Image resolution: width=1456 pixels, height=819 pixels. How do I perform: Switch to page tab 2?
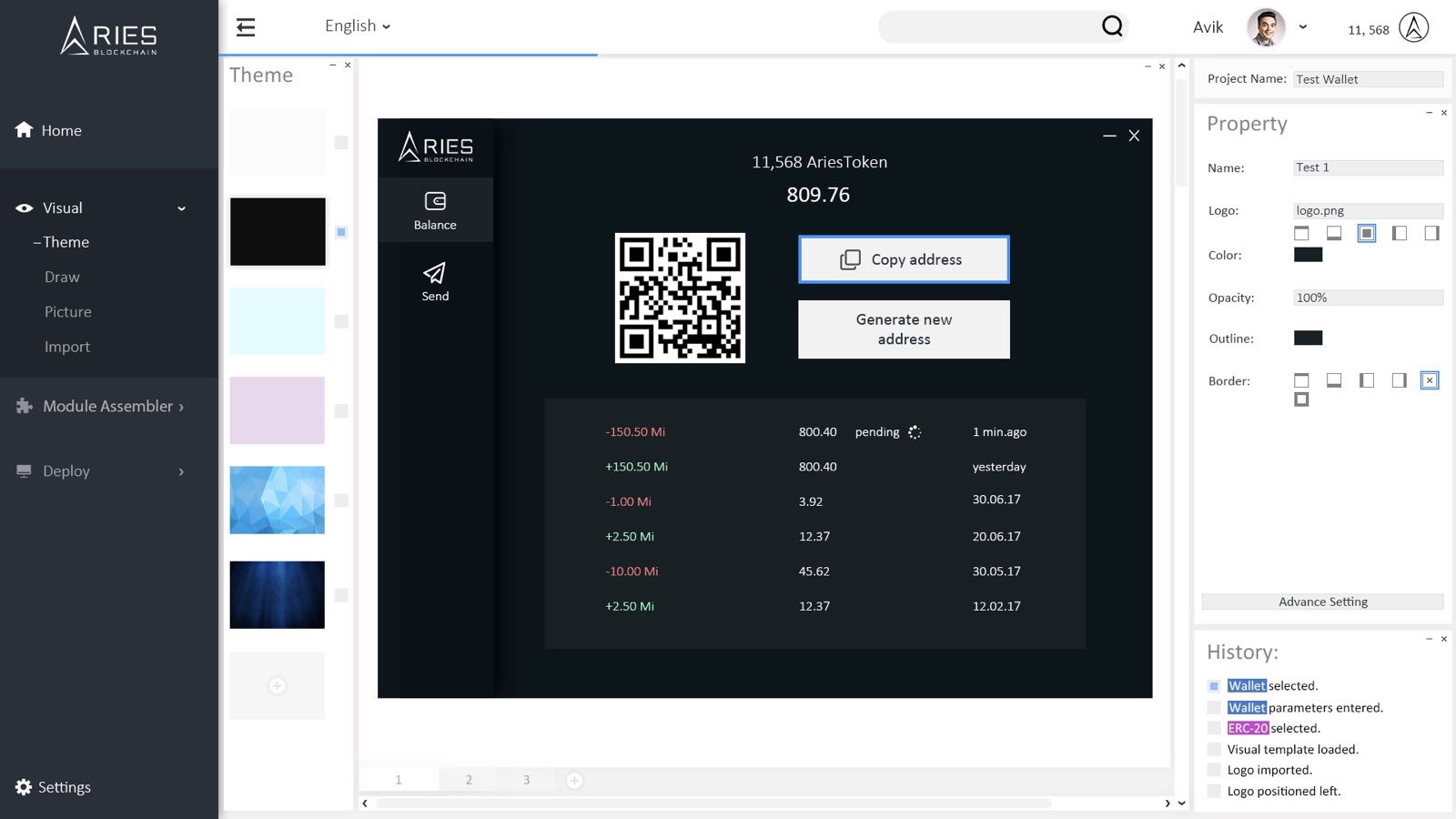(x=469, y=780)
